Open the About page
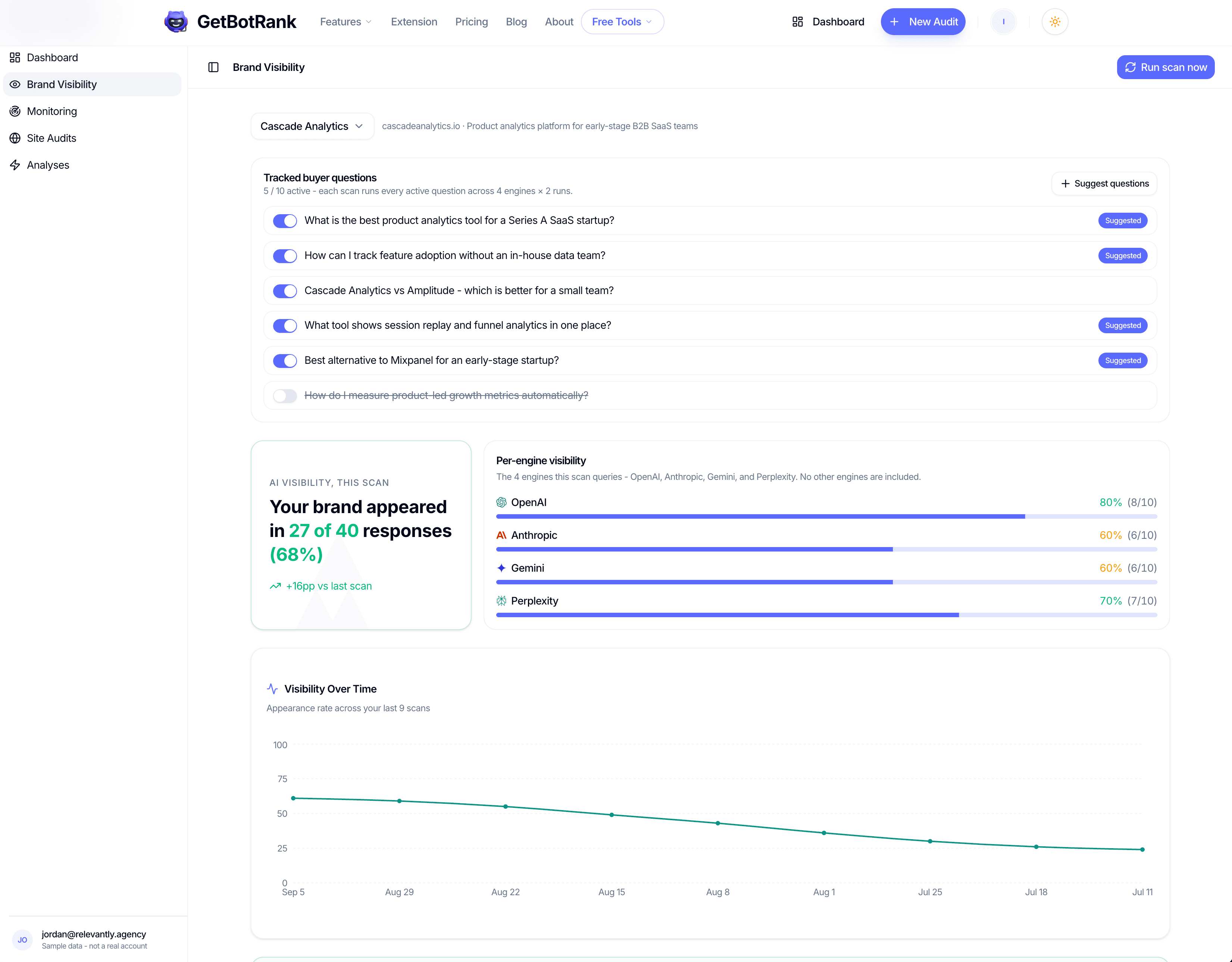The height and width of the screenshot is (962, 1232). (x=559, y=21)
